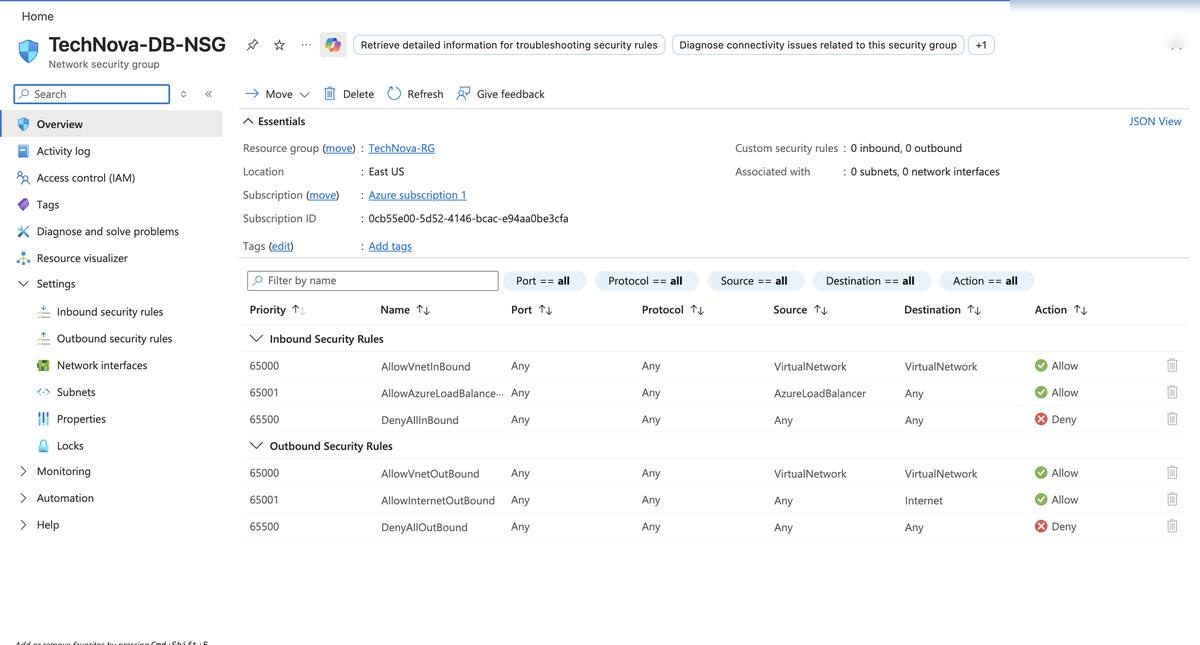
Task: Open the Destination == all filter
Action: pos(871,281)
